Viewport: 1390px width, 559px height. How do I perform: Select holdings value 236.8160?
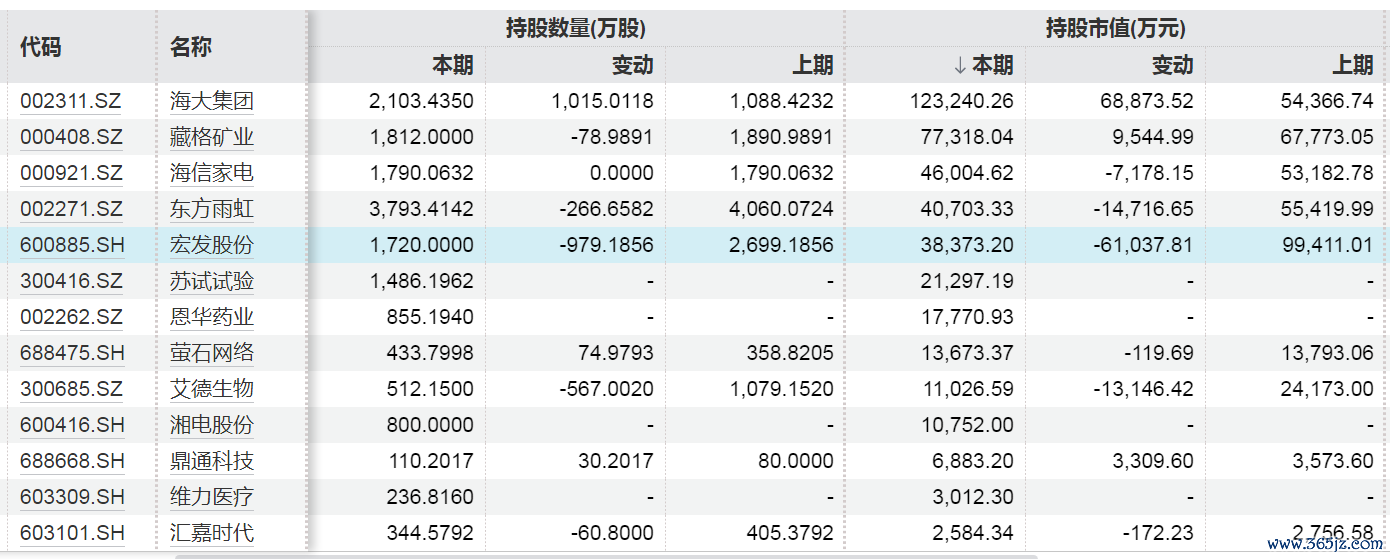click(430, 497)
